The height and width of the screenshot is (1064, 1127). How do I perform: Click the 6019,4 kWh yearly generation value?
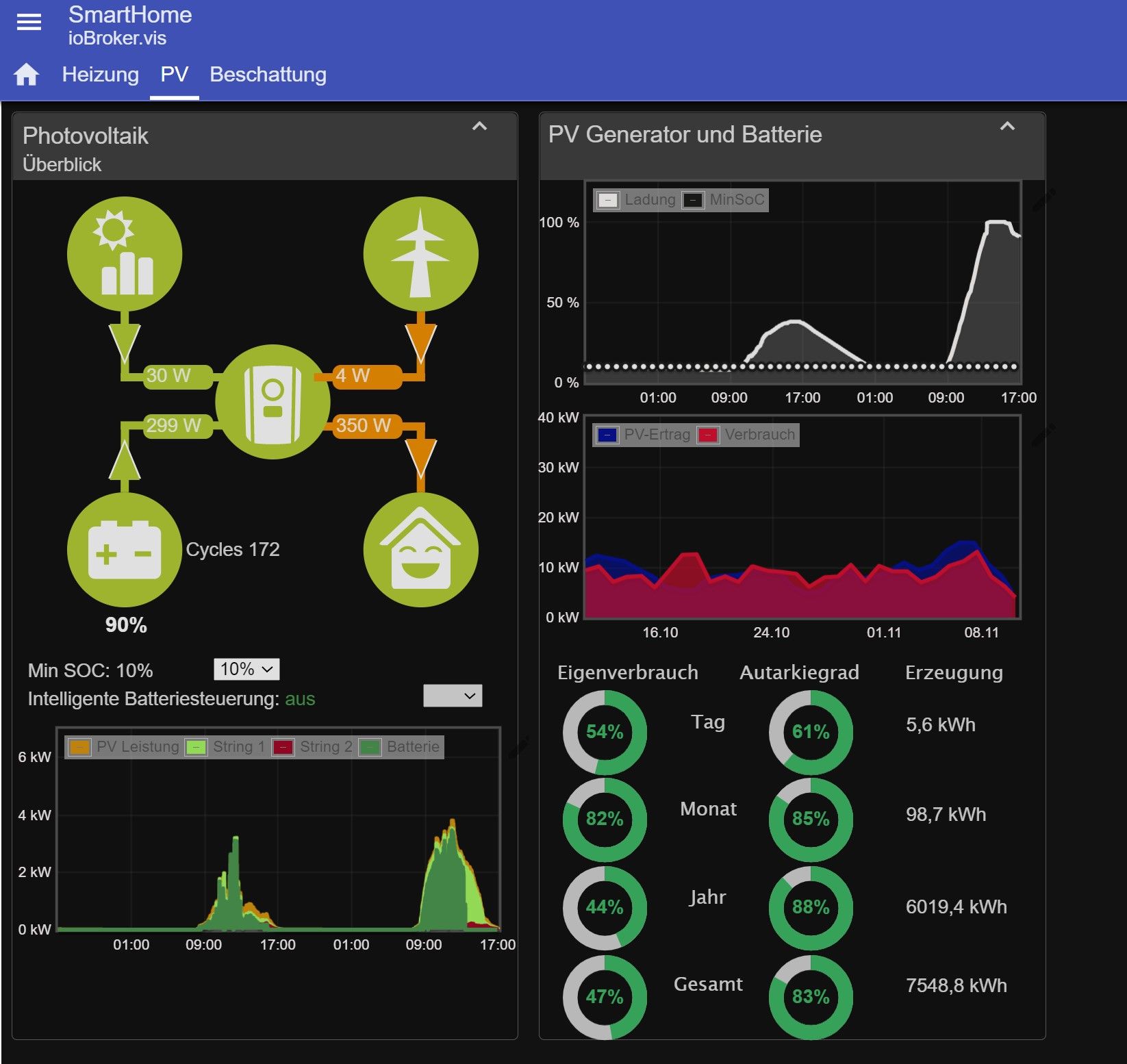[x=957, y=907]
